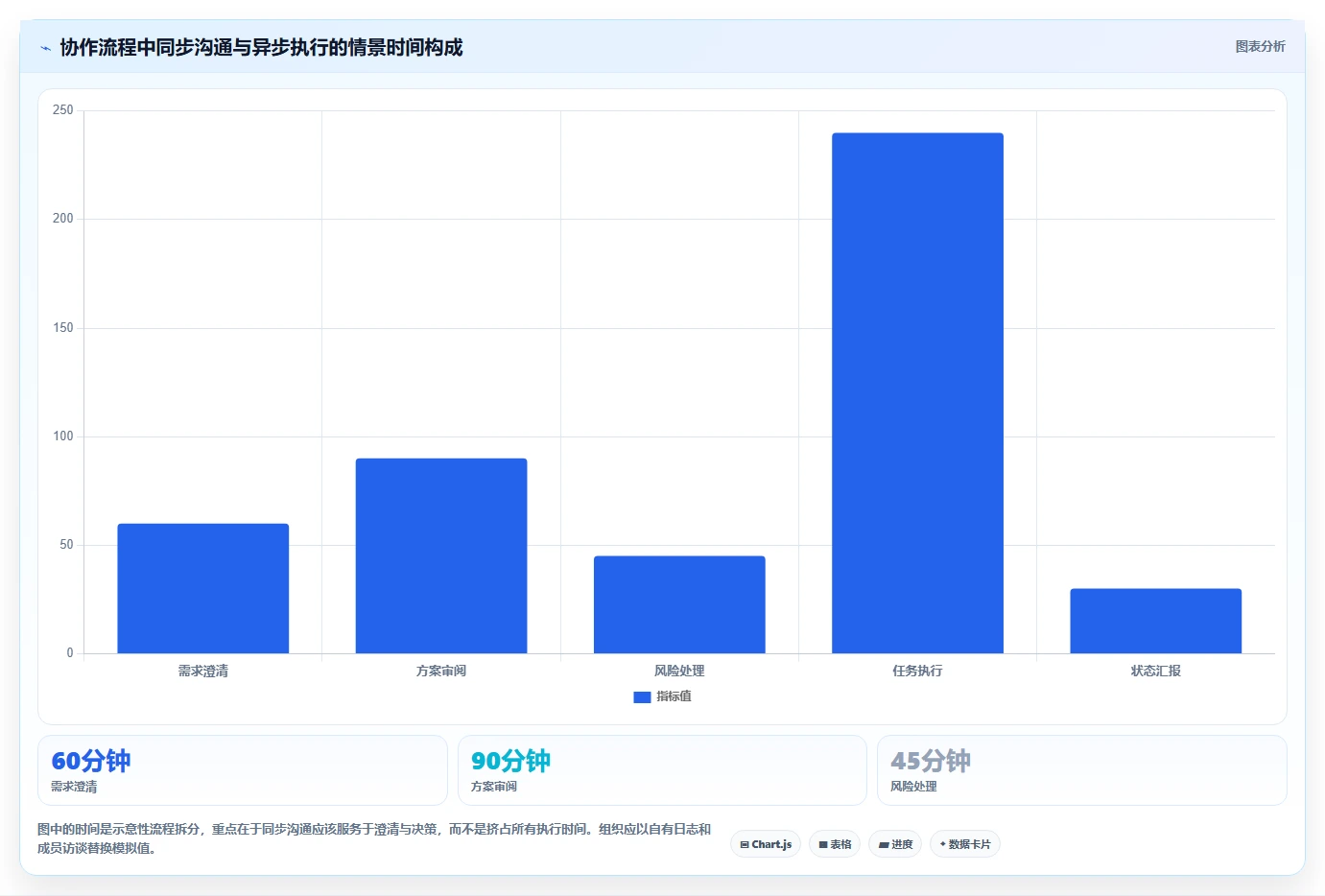Click y-axis value 200
The width and height of the screenshot is (1325, 896).
click(62, 219)
